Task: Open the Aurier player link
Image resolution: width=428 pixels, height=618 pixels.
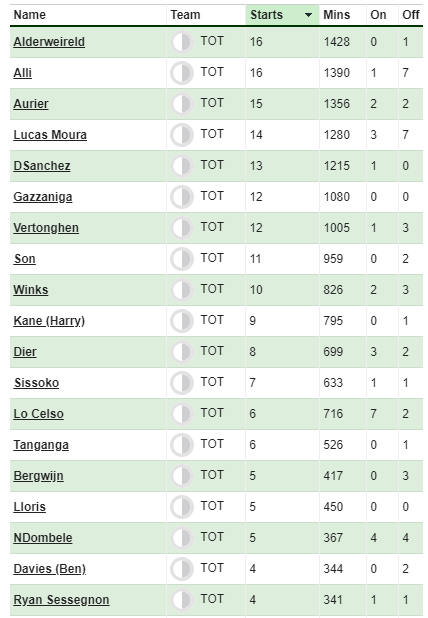Action: 31,104
